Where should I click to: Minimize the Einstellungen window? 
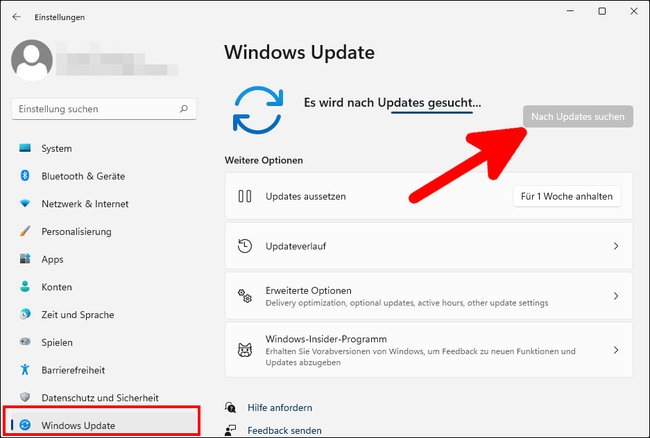570,11
